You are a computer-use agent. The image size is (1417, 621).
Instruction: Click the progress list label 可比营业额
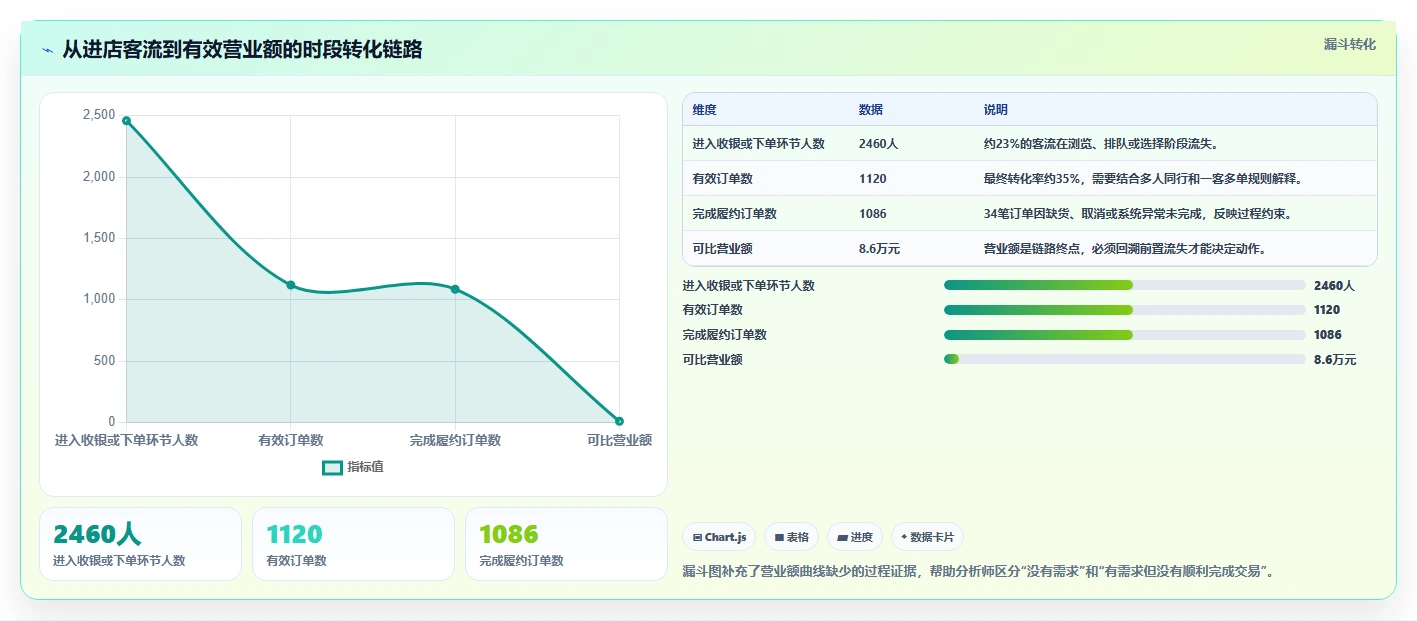click(x=712, y=359)
